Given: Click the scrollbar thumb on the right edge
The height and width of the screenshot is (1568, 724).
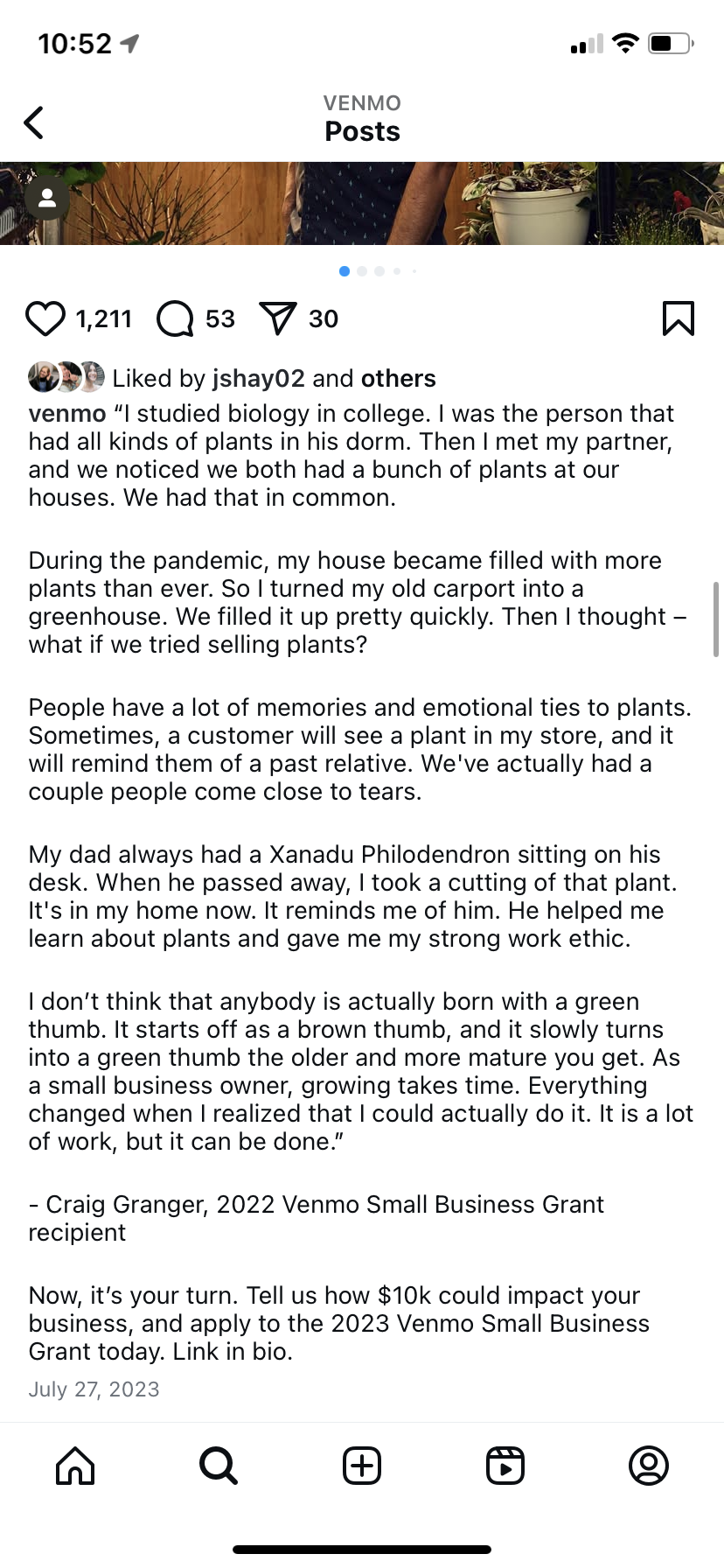Looking at the screenshot, I should tap(716, 619).
